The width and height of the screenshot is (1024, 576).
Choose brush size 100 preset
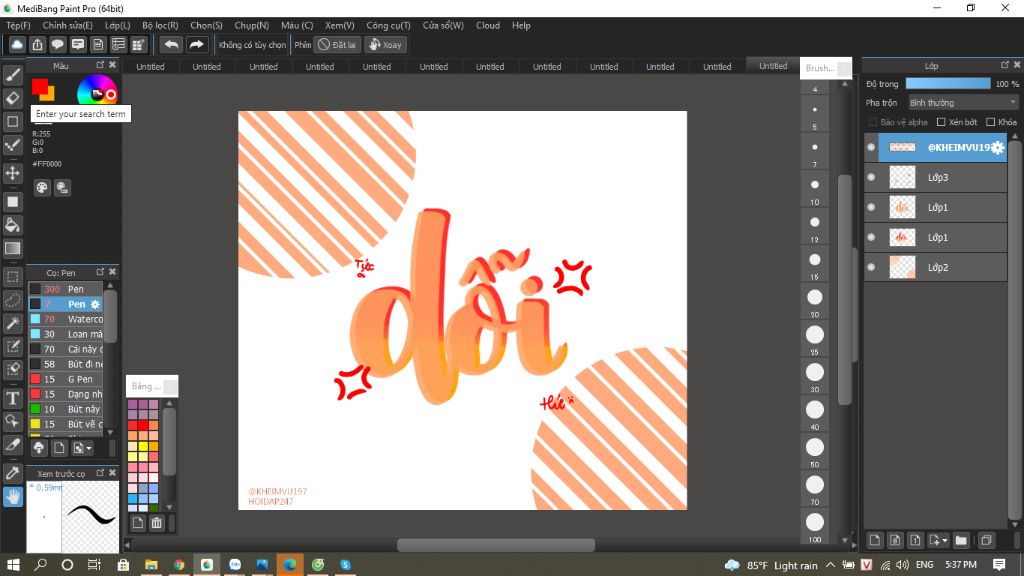[x=815, y=526]
